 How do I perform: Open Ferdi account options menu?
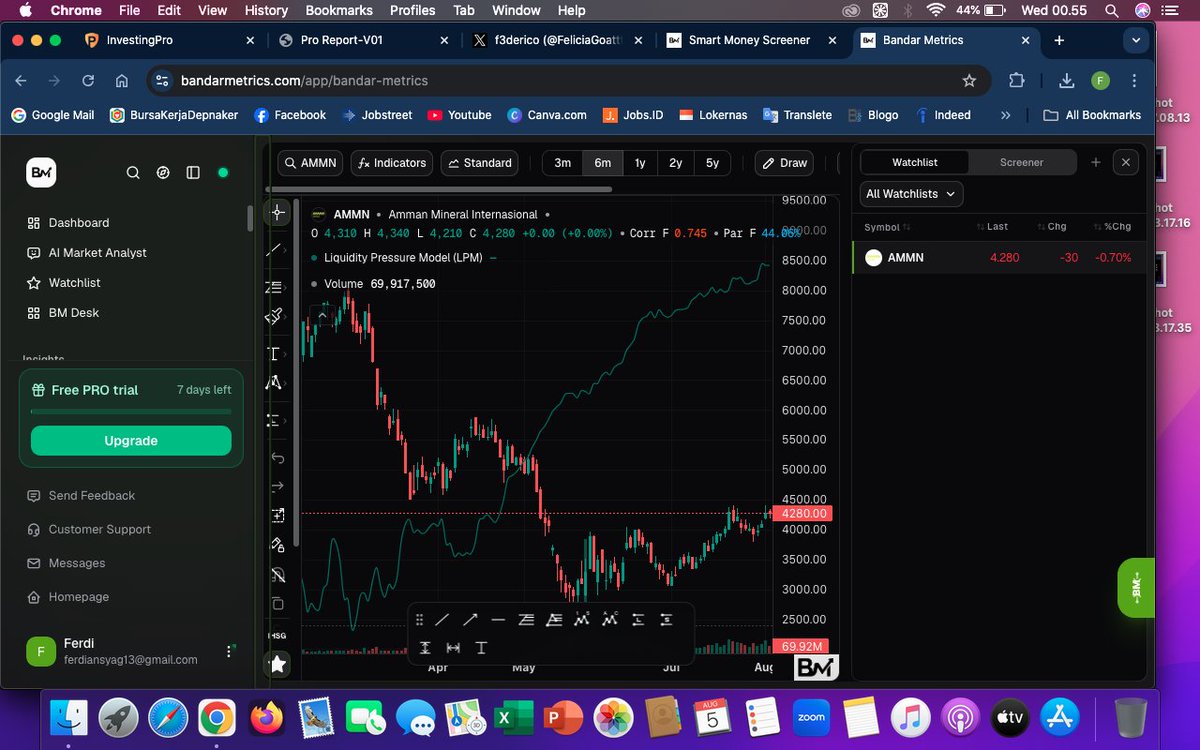coord(229,651)
